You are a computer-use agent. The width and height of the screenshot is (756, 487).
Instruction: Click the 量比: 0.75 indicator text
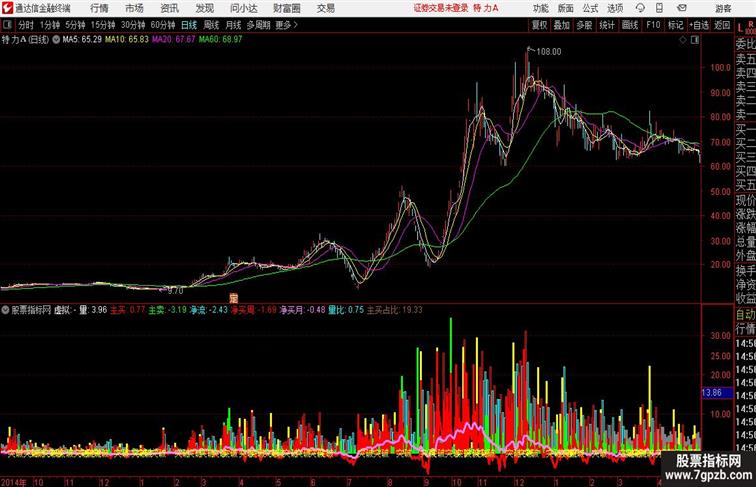pyautogui.click(x=346, y=310)
